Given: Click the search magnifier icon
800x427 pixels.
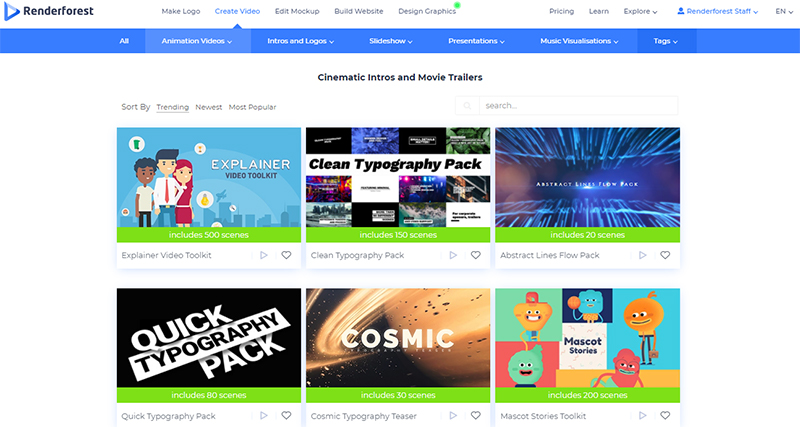Looking at the screenshot, I should pyautogui.click(x=467, y=106).
